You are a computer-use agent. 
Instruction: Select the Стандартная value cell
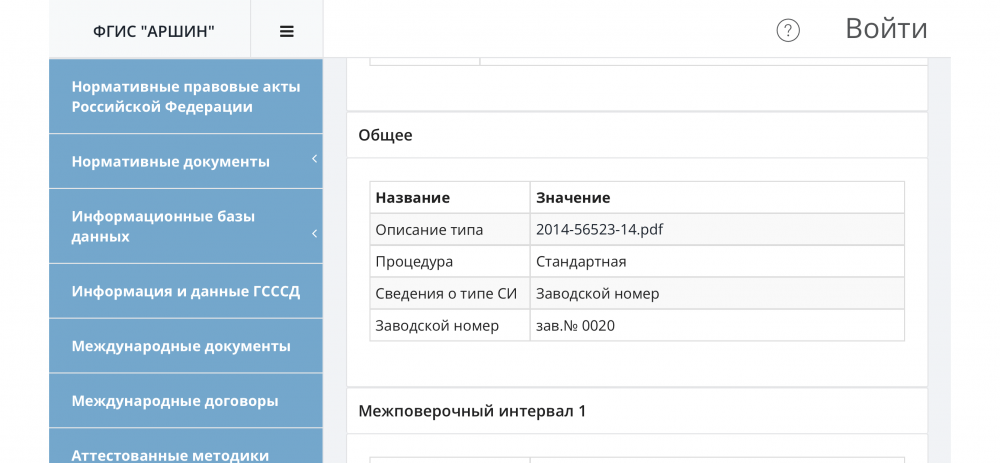[717, 261]
